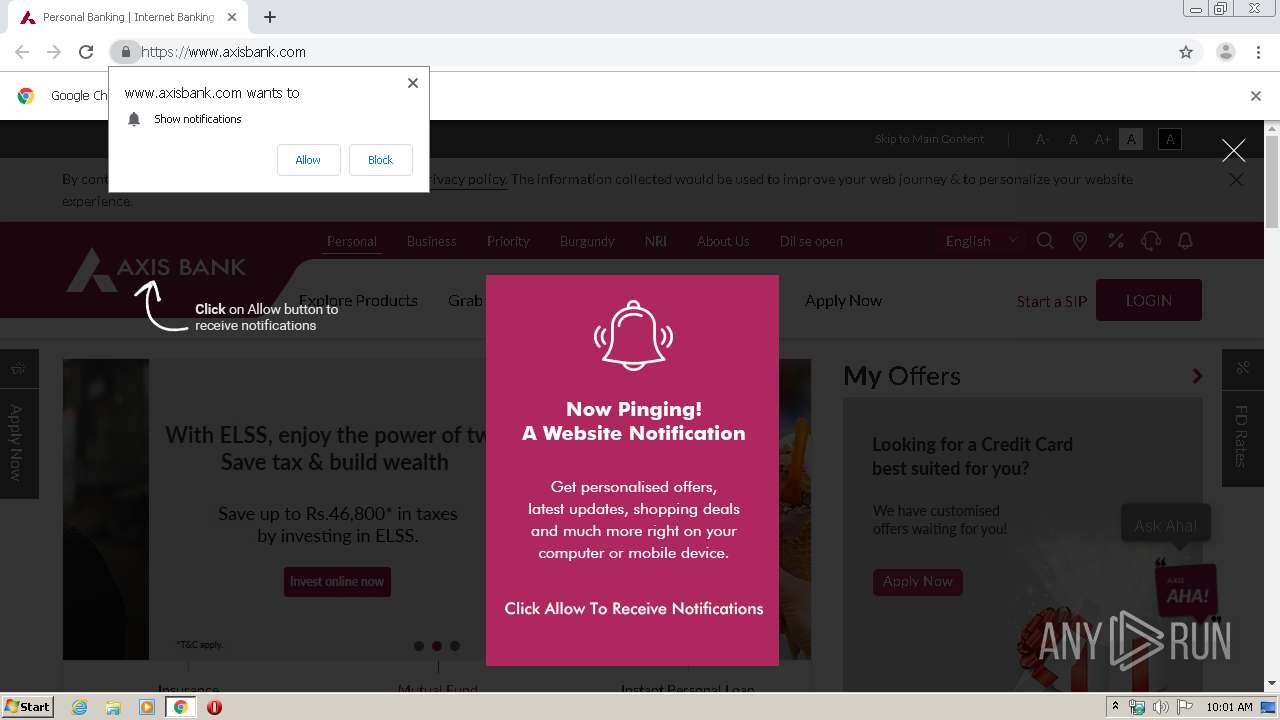Block notifications from axisbank.com
Image resolution: width=1280 pixels, height=720 pixels.
click(380, 160)
